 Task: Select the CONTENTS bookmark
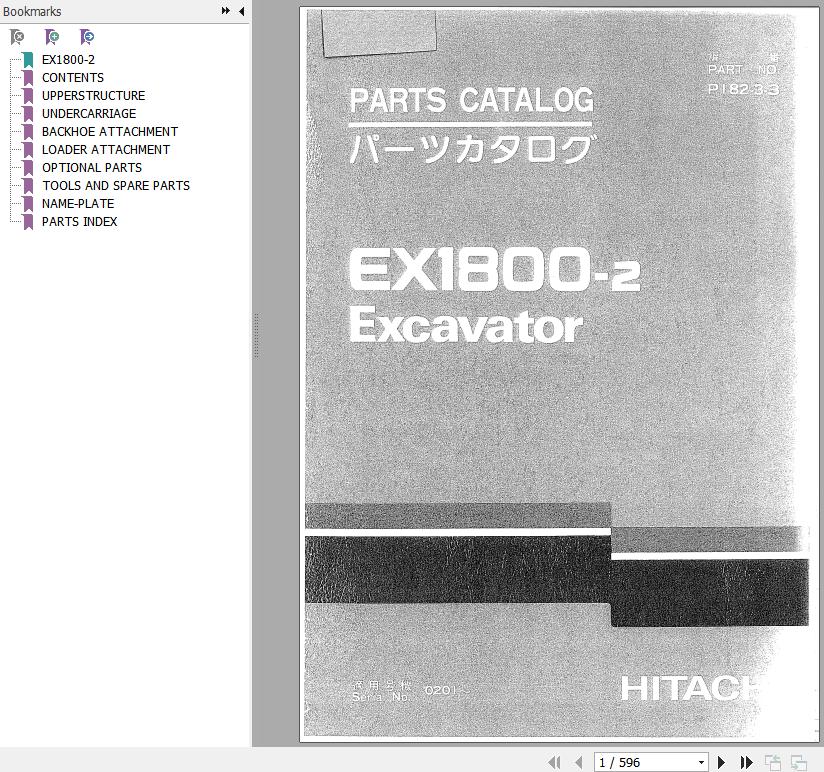[73, 78]
